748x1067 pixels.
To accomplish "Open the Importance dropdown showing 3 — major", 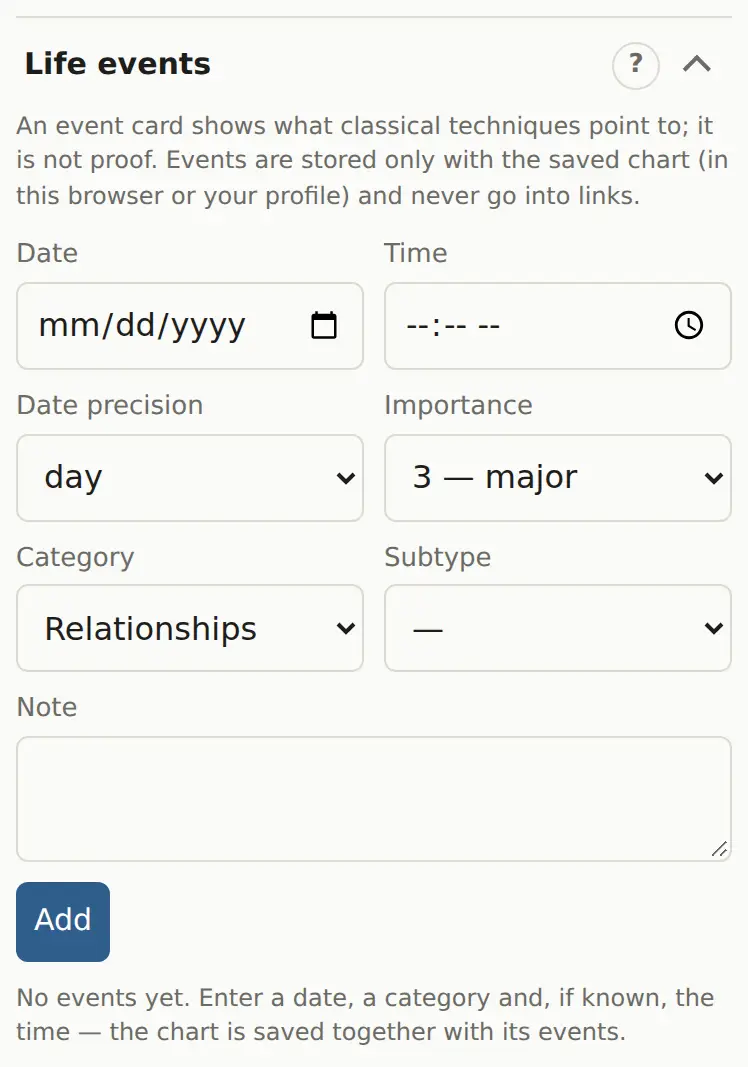I will pos(557,478).
